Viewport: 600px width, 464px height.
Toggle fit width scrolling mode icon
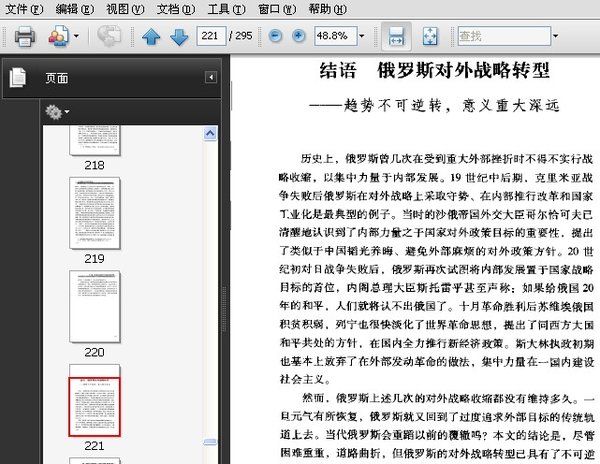(x=396, y=36)
